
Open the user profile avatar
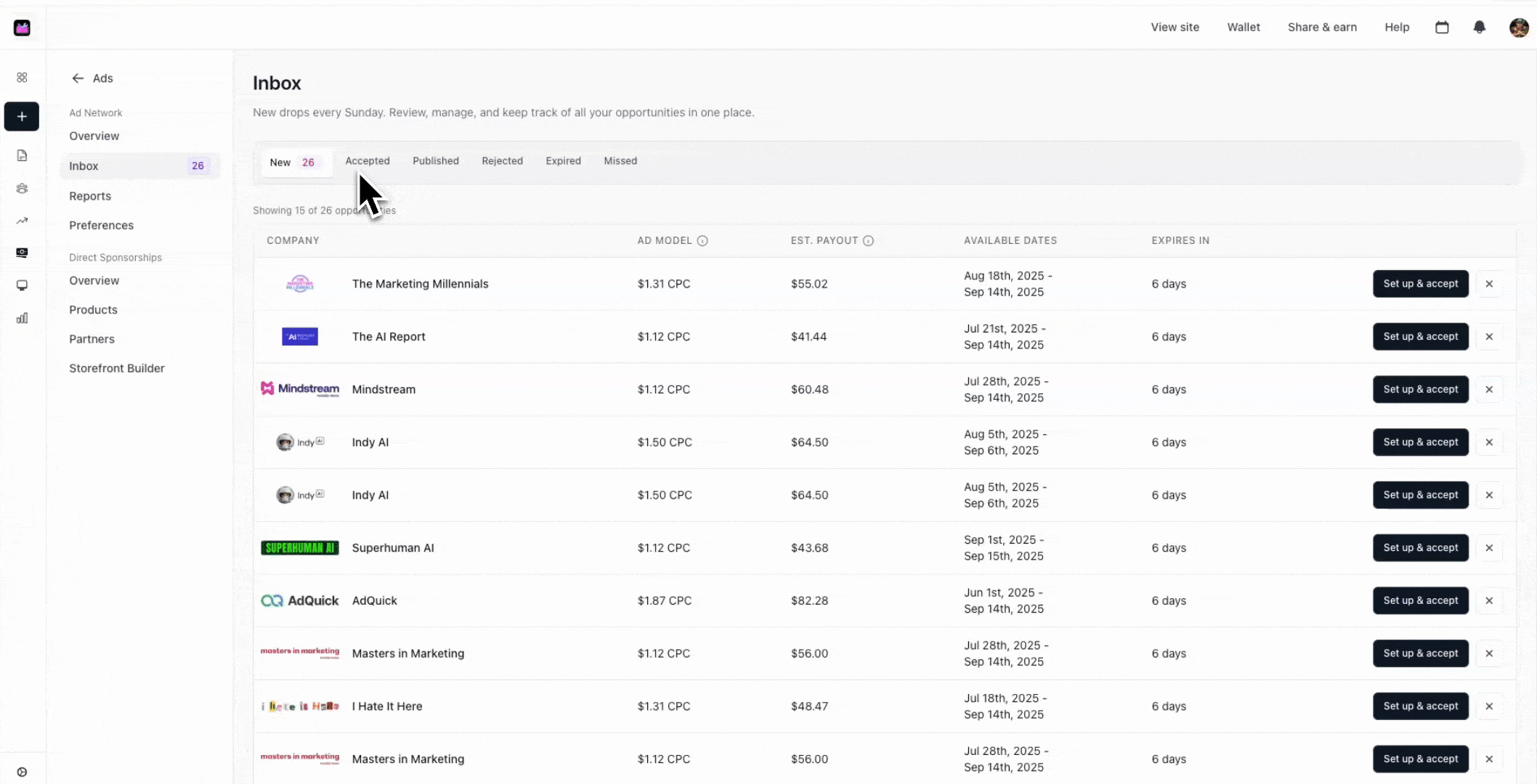[x=1519, y=28]
